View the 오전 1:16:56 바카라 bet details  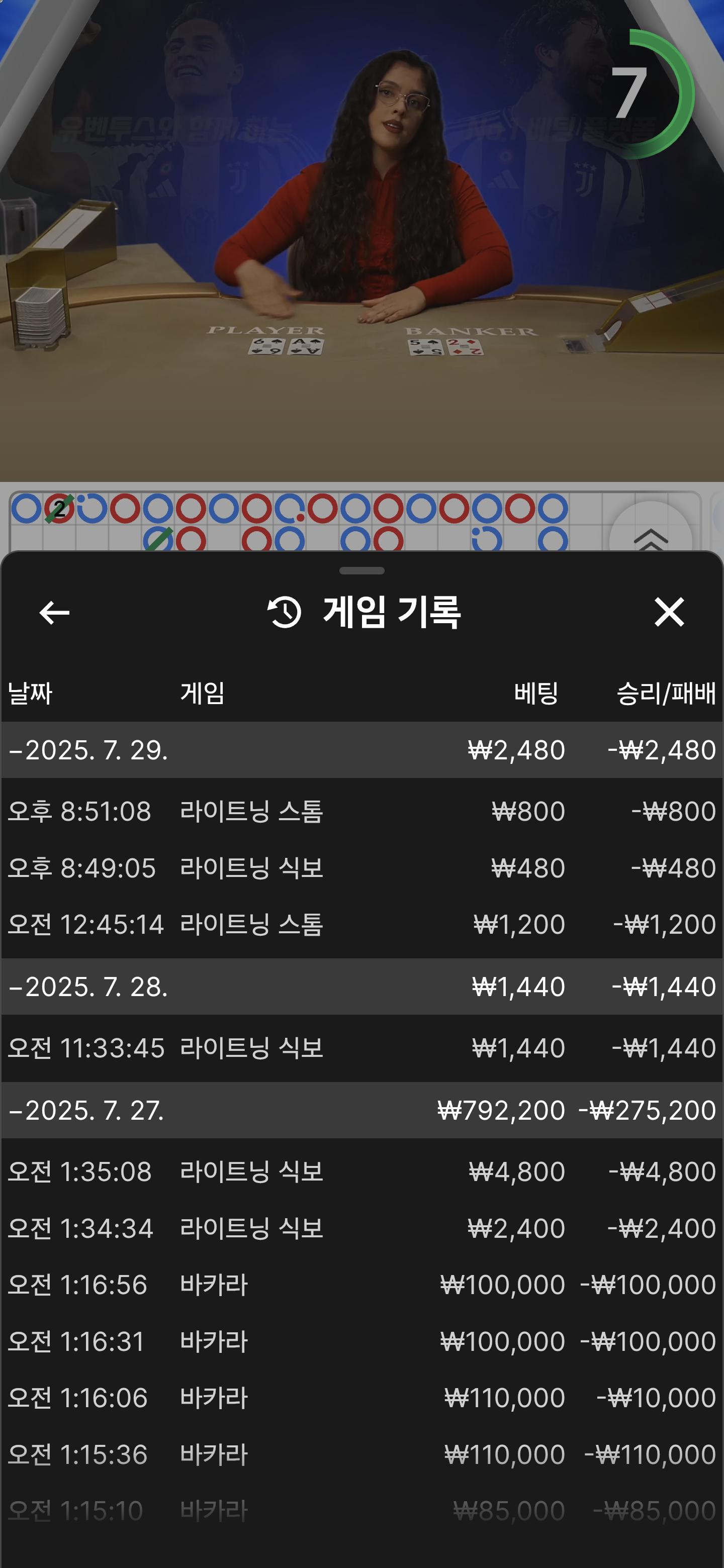(361, 1285)
